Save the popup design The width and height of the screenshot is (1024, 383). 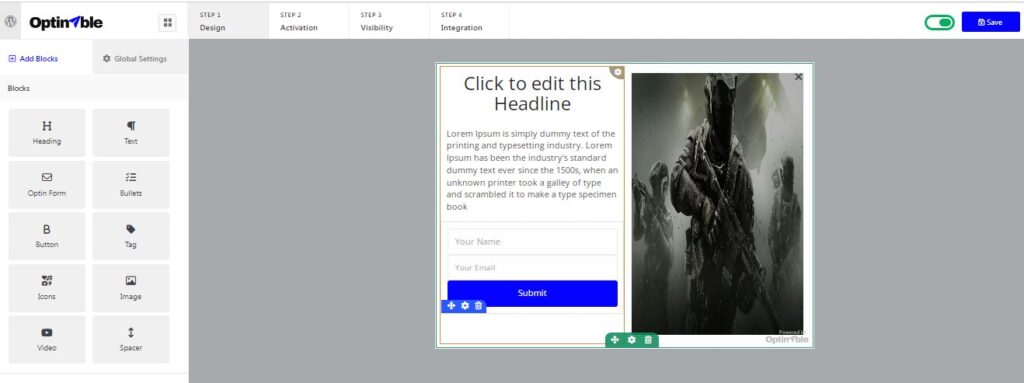coord(990,22)
